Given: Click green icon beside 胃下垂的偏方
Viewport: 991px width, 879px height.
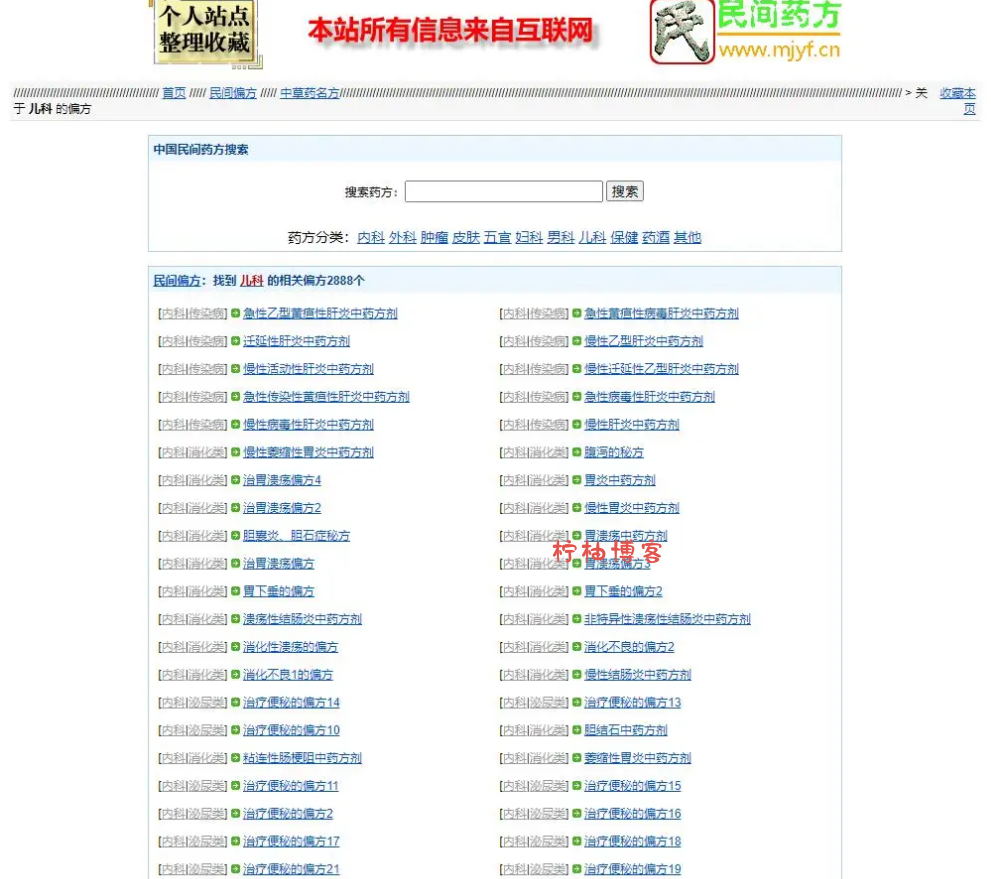Looking at the screenshot, I should click(x=233, y=591).
